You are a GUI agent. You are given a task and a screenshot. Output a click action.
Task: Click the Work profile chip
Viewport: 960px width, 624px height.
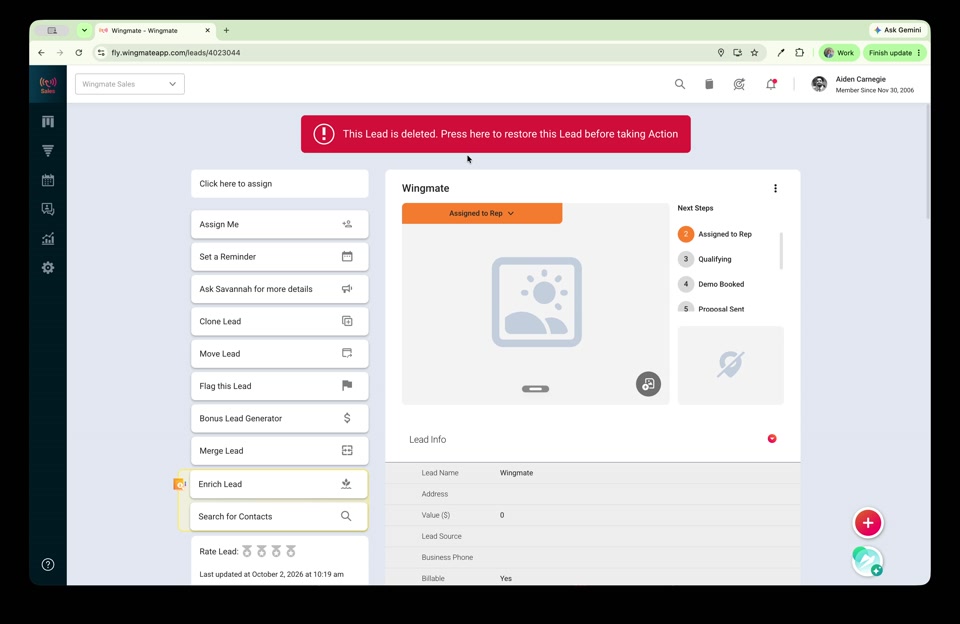click(x=839, y=53)
